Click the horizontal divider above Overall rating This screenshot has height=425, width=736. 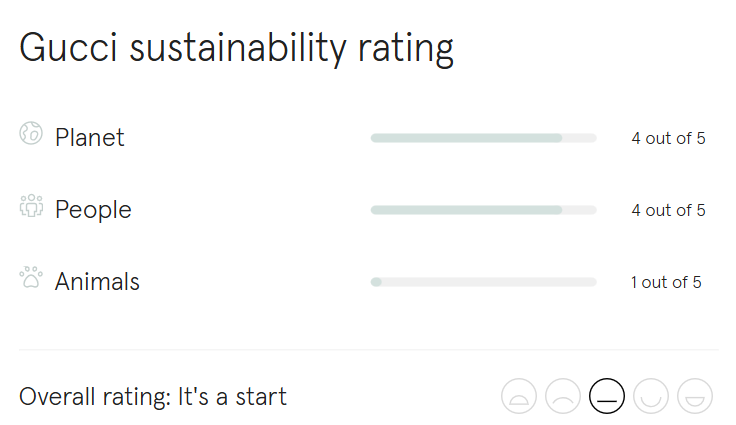pos(368,350)
